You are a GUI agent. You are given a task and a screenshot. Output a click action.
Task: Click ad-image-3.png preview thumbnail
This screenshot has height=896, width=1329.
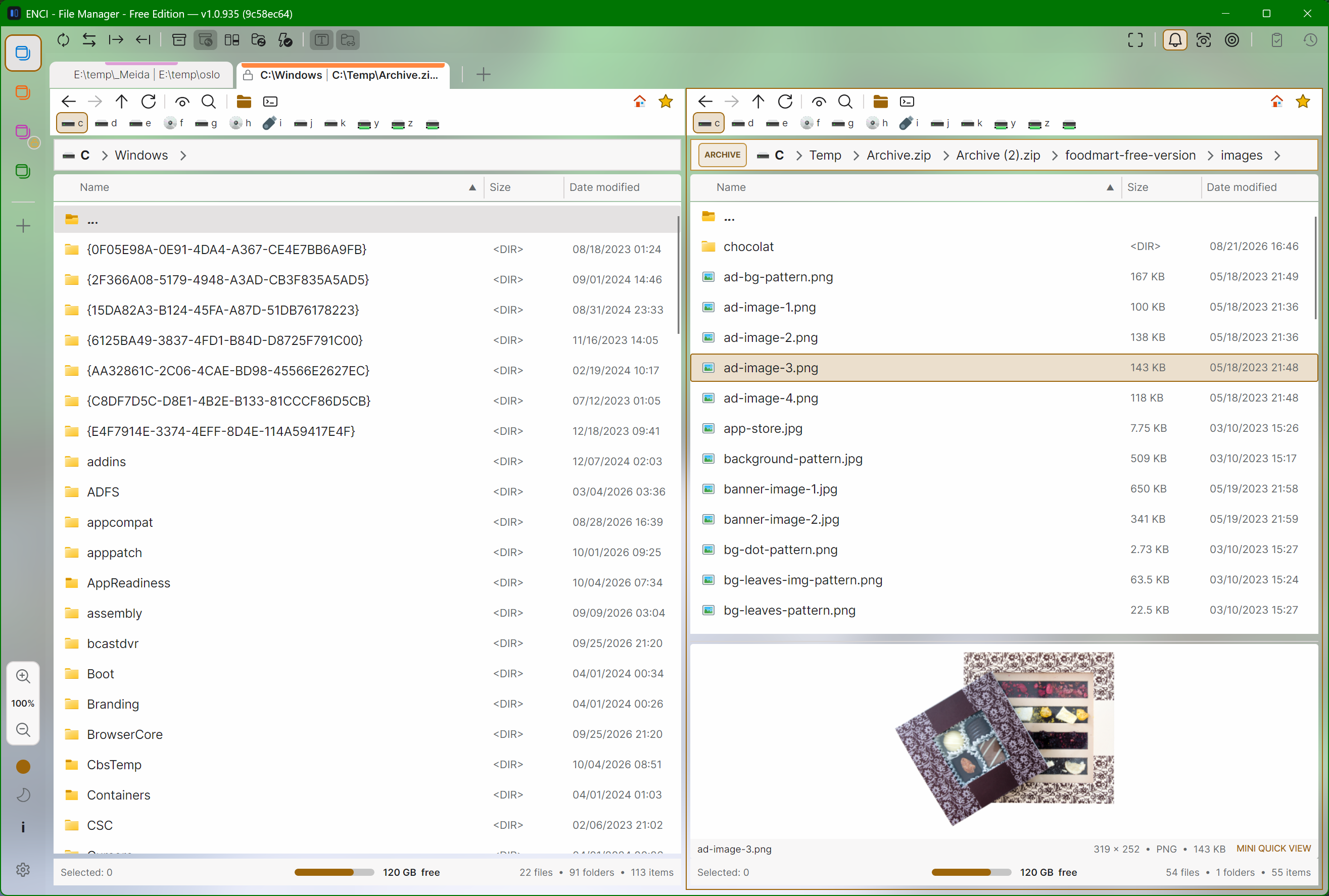[x=1005, y=738]
